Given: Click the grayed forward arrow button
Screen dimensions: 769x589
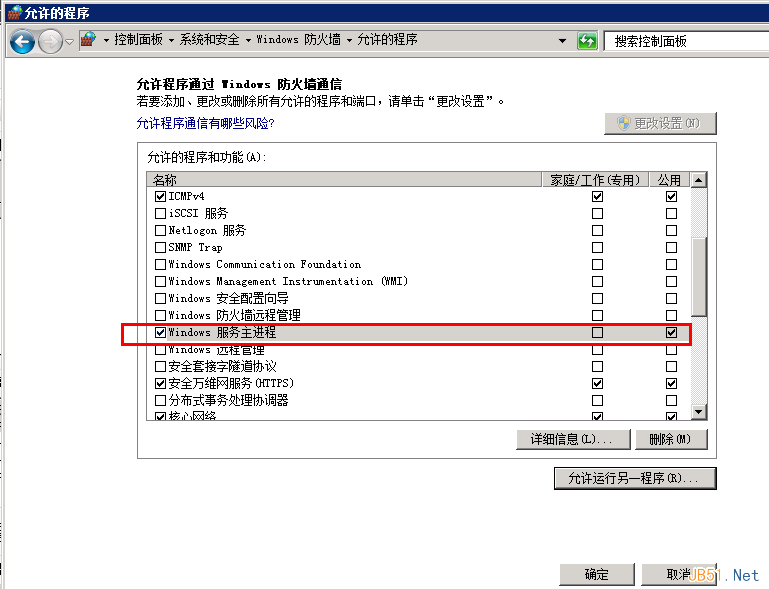Looking at the screenshot, I should click(50, 41).
